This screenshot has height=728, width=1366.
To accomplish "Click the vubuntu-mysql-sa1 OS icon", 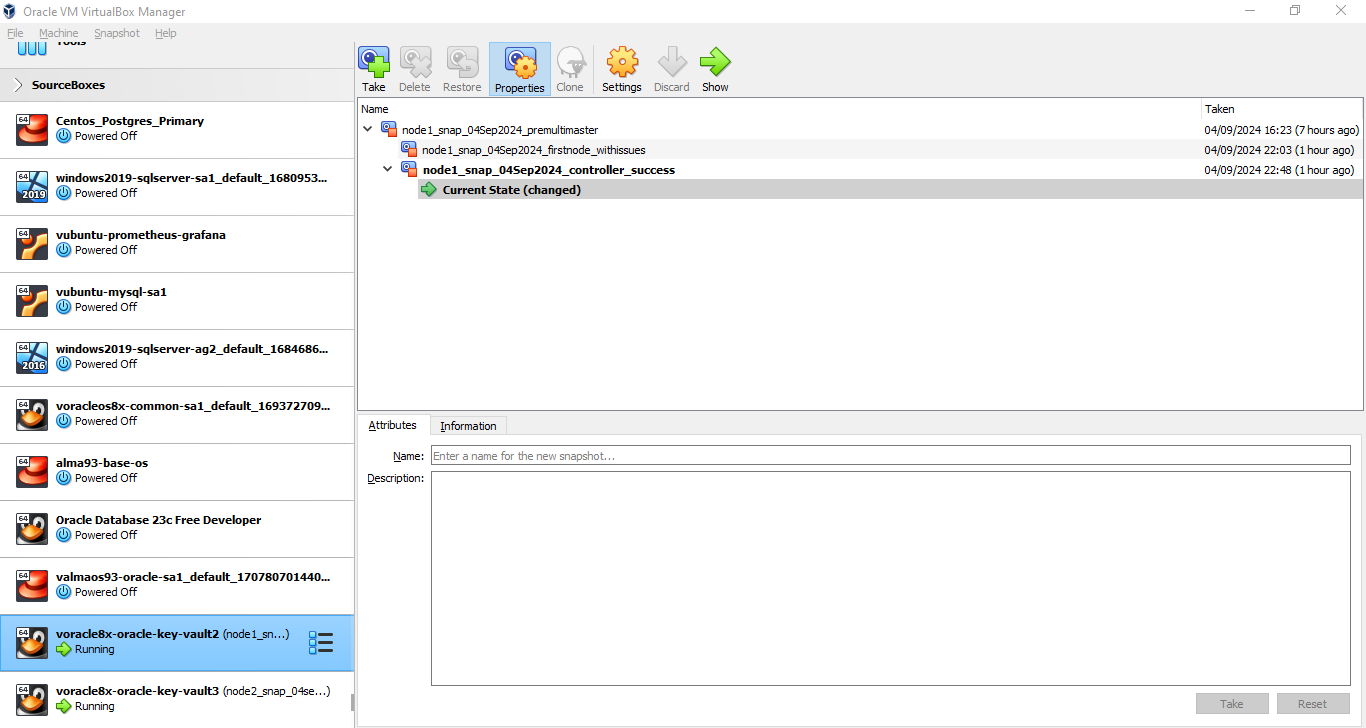I will 32,300.
